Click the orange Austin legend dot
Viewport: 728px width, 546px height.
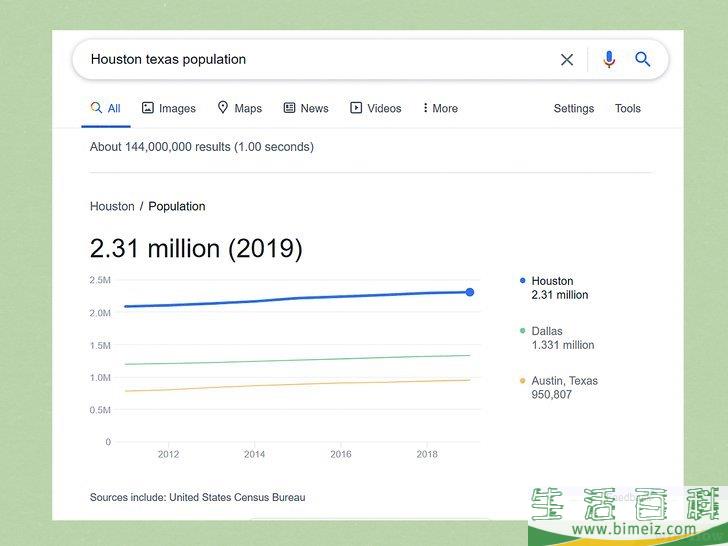pyautogui.click(x=522, y=381)
